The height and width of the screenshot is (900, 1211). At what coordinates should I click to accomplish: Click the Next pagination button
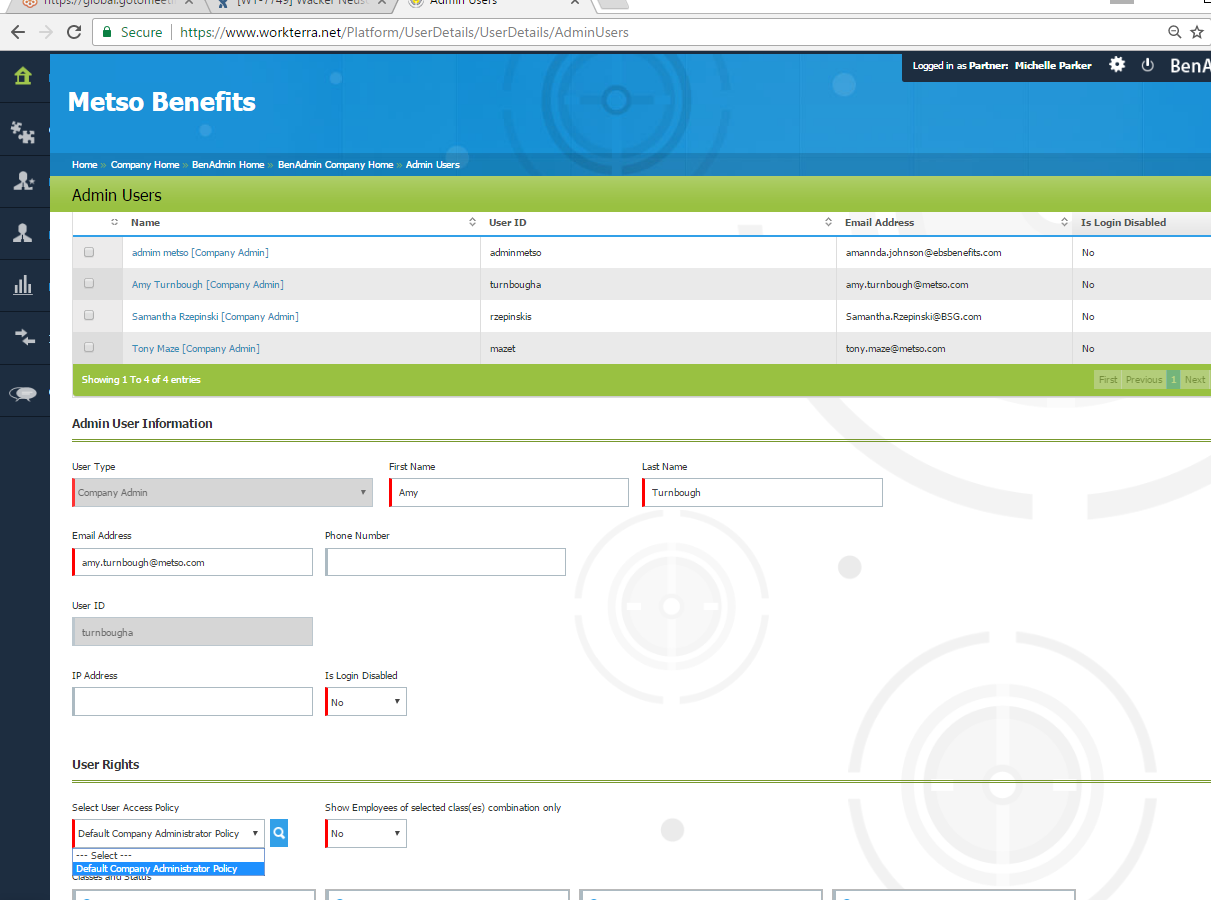coord(1195,380)
